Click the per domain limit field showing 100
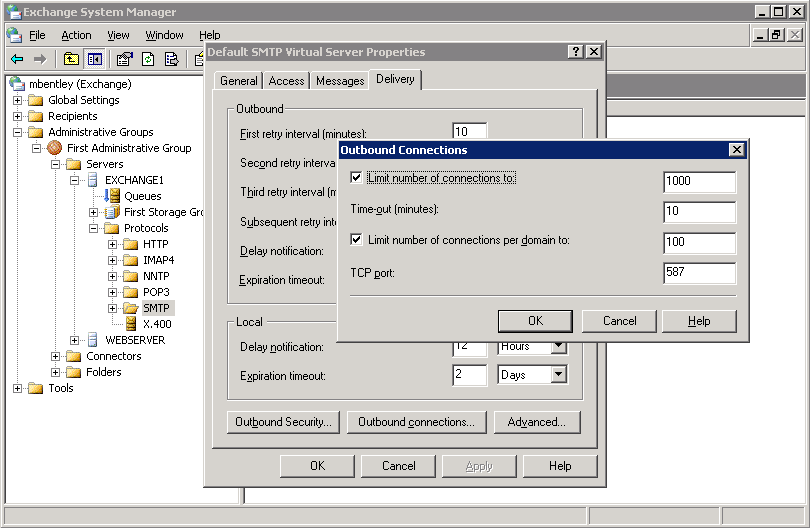The width and height of the screenshot is (810, 528). 699,243
